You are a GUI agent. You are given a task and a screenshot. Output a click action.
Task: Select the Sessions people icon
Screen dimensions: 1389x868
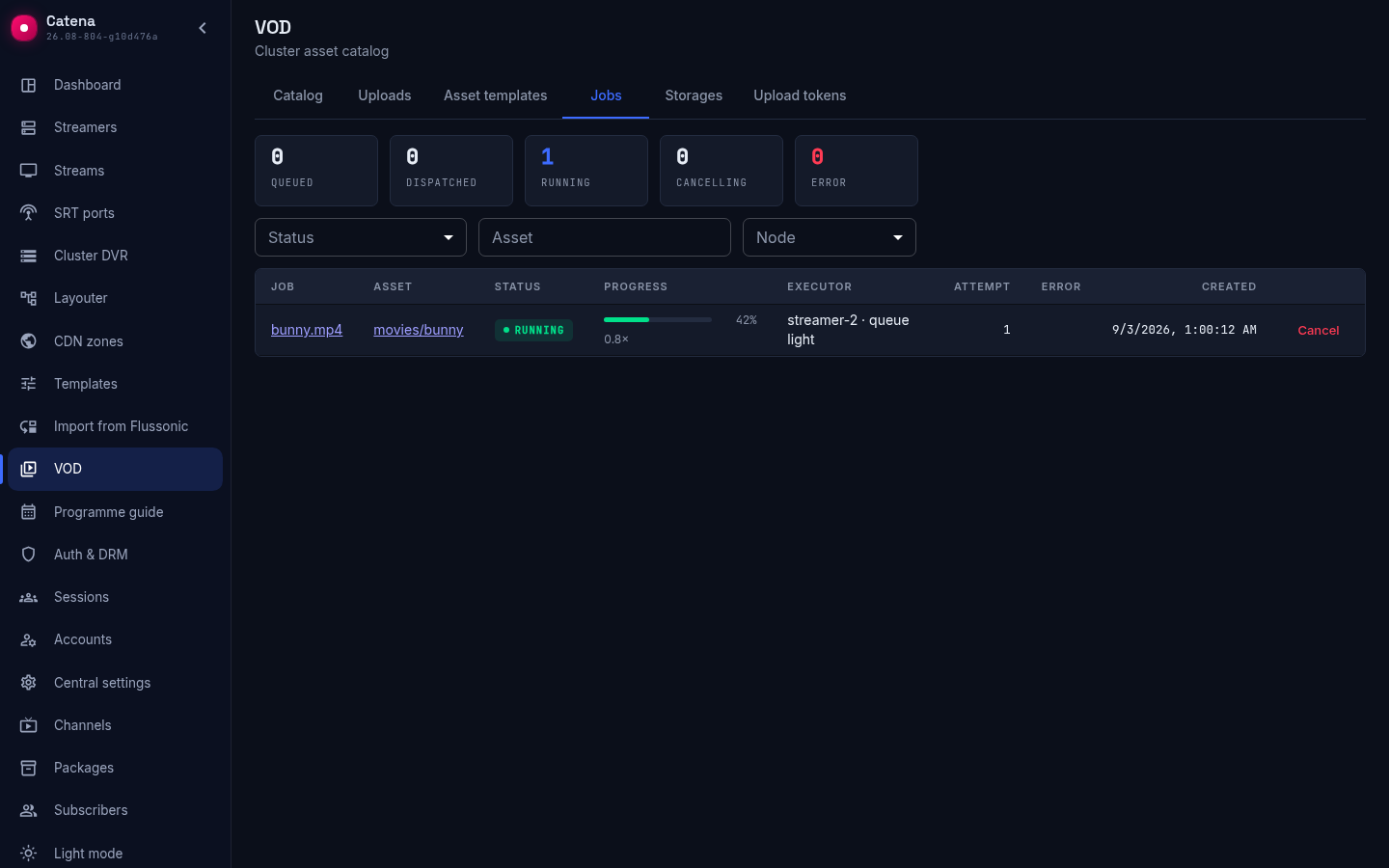coord(29,597)
